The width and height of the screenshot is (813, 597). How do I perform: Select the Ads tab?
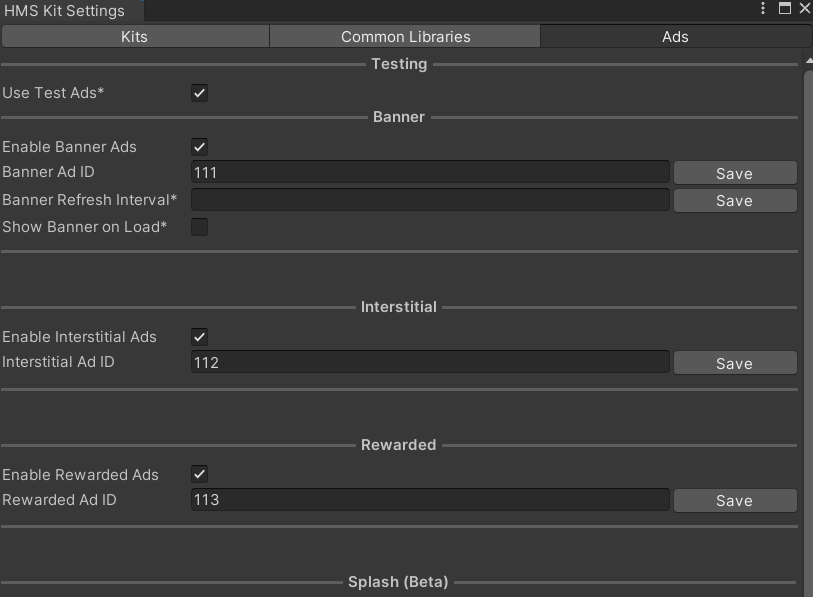click(x=675, y=36)
